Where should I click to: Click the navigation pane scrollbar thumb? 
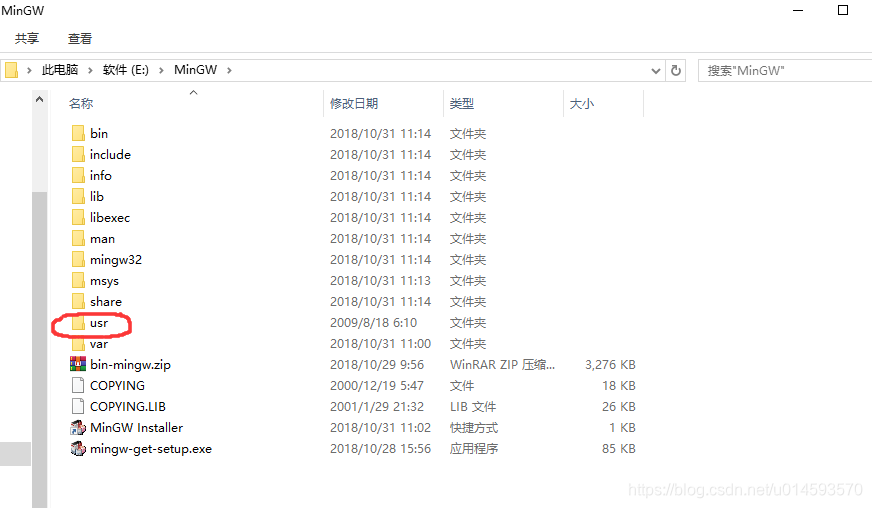tap(39, 349)
